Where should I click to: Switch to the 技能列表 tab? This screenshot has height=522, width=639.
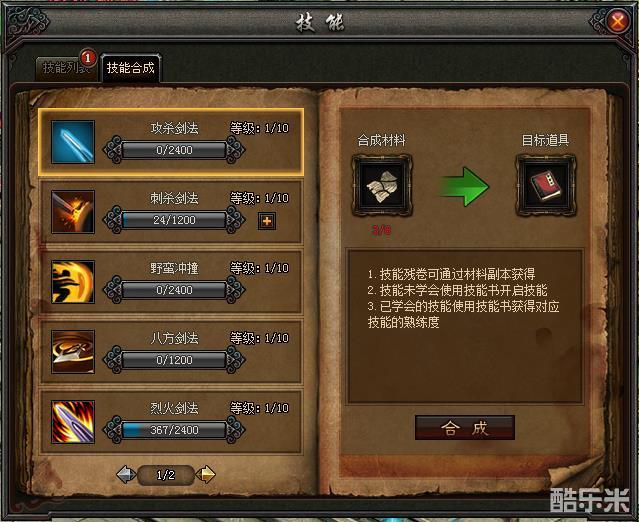pos(66,68)
